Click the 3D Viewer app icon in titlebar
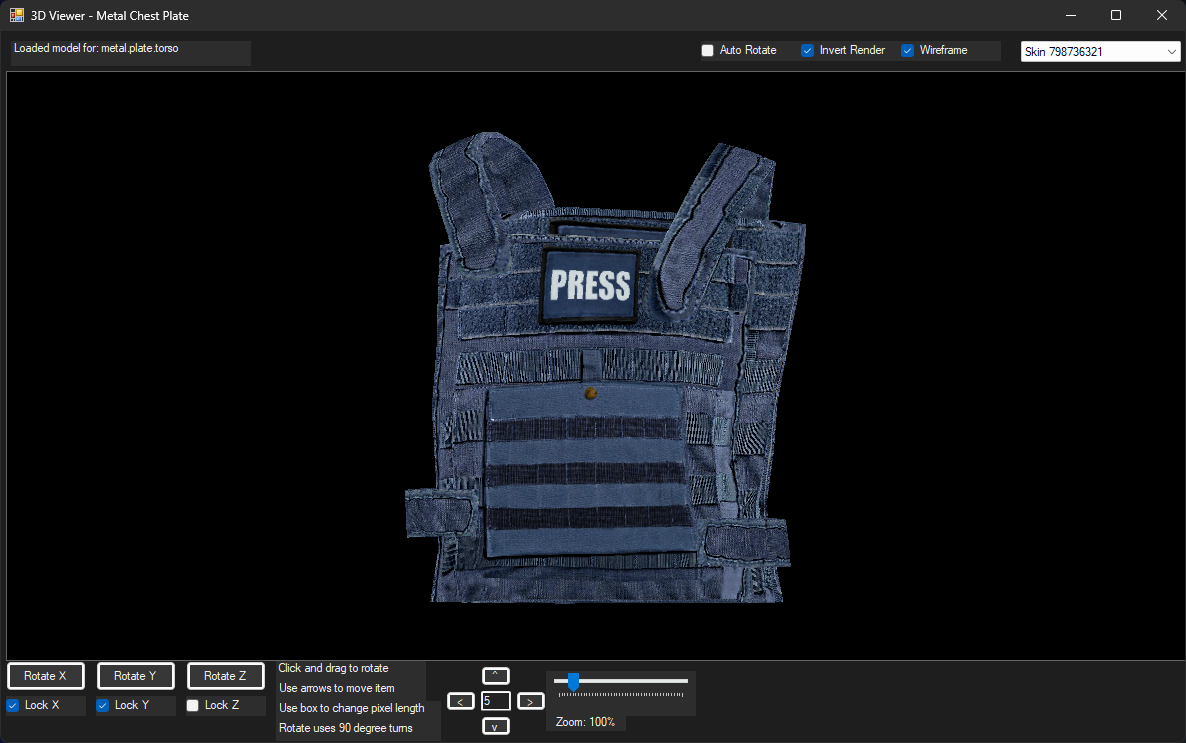 (x=16, y=15)
